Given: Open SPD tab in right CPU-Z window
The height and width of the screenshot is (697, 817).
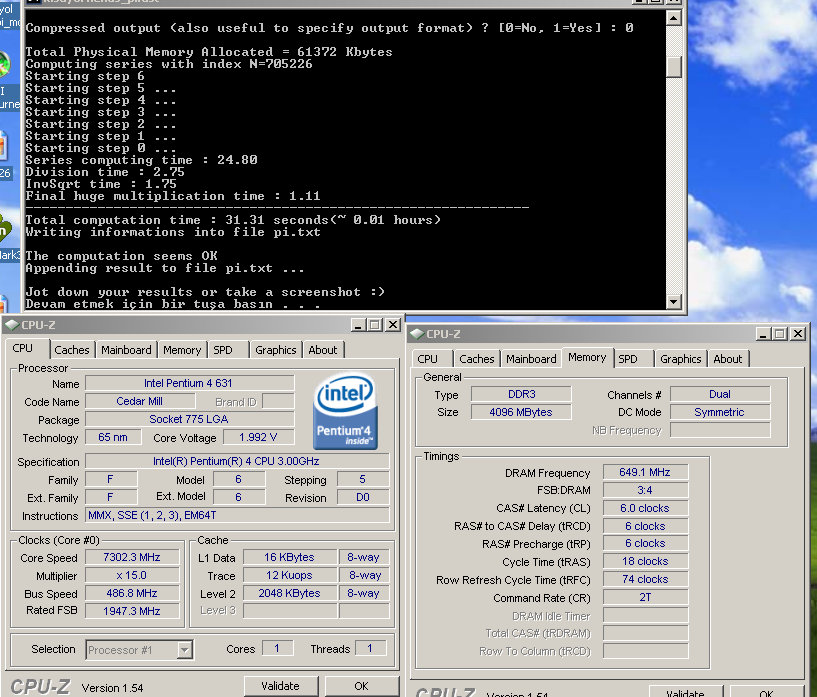Looking at the screenshot, I should tap(628, 359).
